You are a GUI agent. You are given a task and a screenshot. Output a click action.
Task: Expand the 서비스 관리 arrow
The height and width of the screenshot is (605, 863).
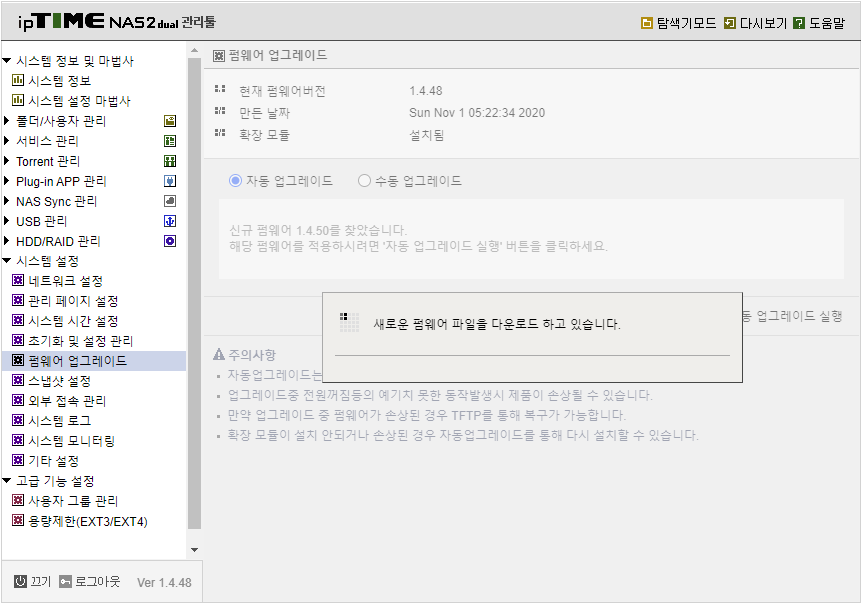click(7, 140)
